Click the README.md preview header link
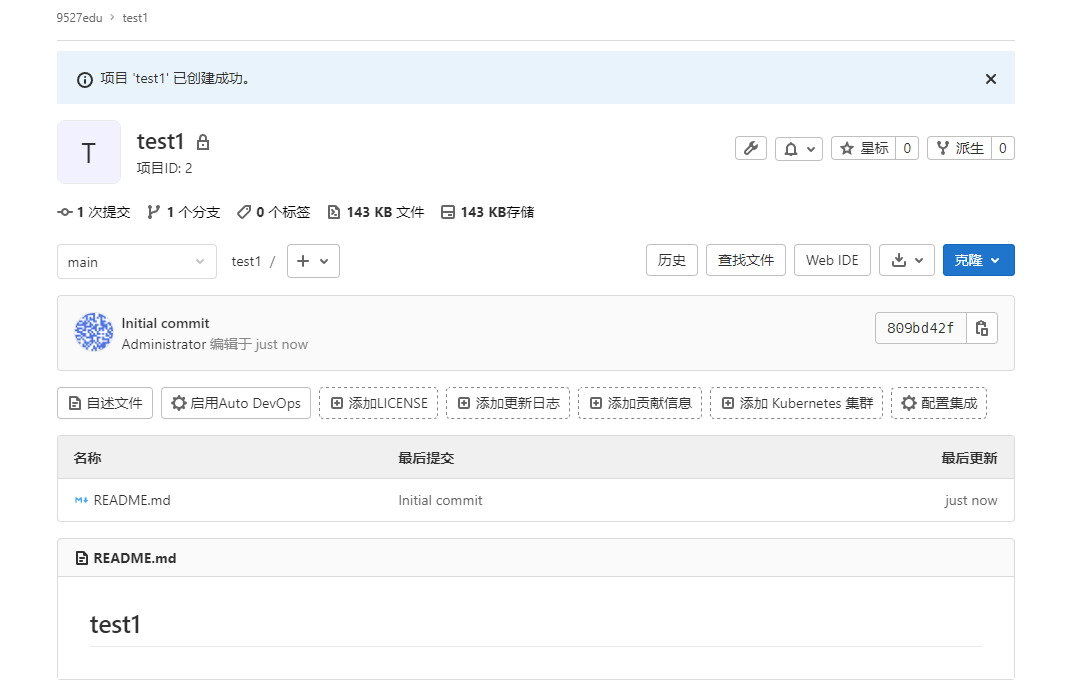 point(134,558)
